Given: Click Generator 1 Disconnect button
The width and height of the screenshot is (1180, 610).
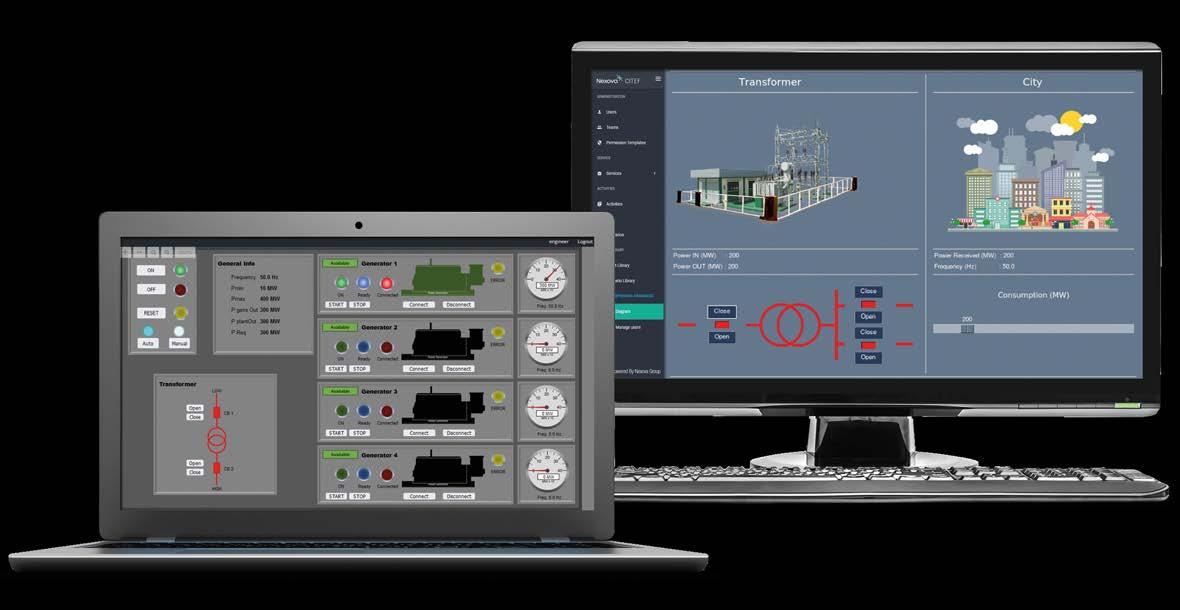Looking at the screenshot, I should [x=458, y=305].
